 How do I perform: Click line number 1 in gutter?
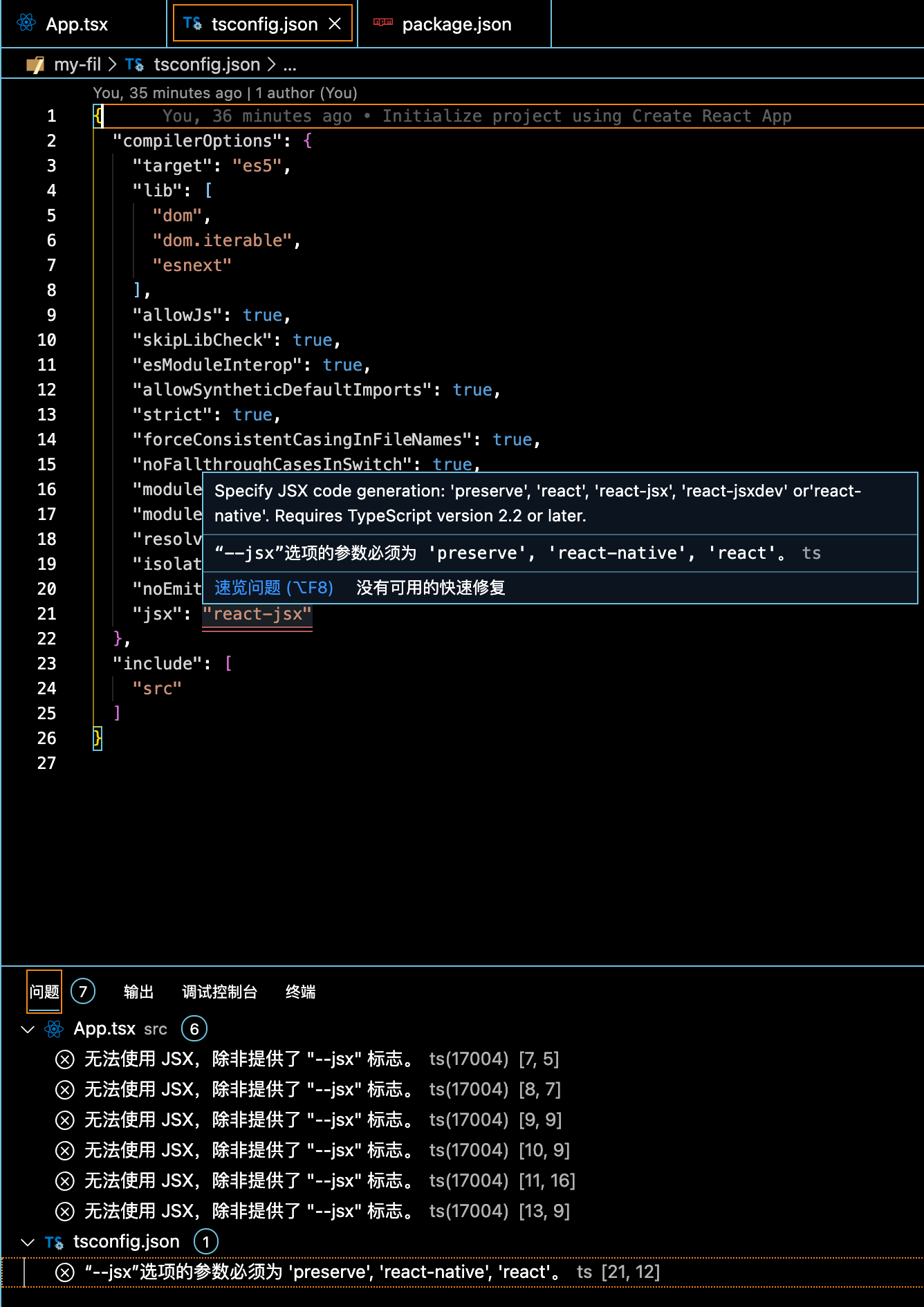pyautogui.click(x=51, y=115)
